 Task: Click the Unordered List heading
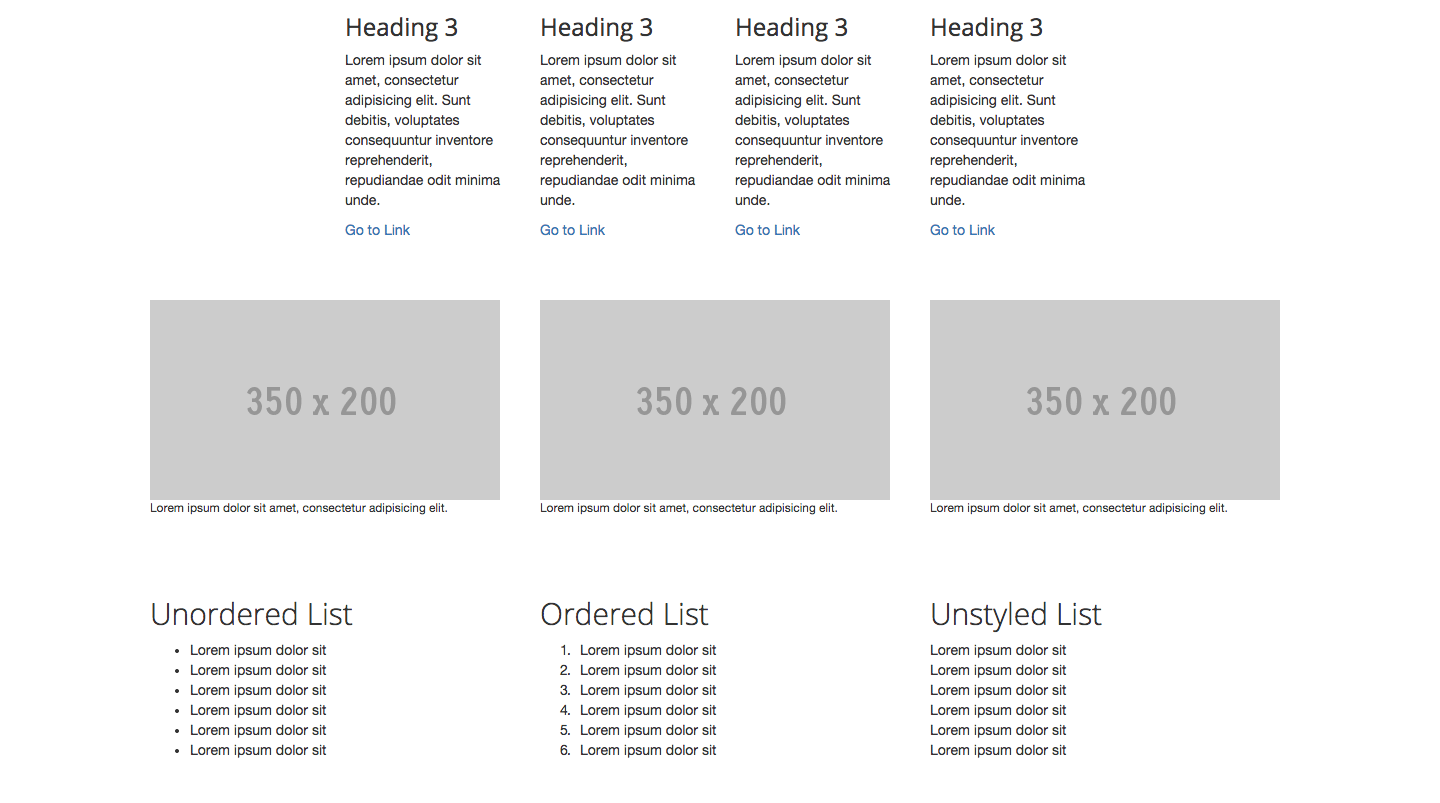251,614
